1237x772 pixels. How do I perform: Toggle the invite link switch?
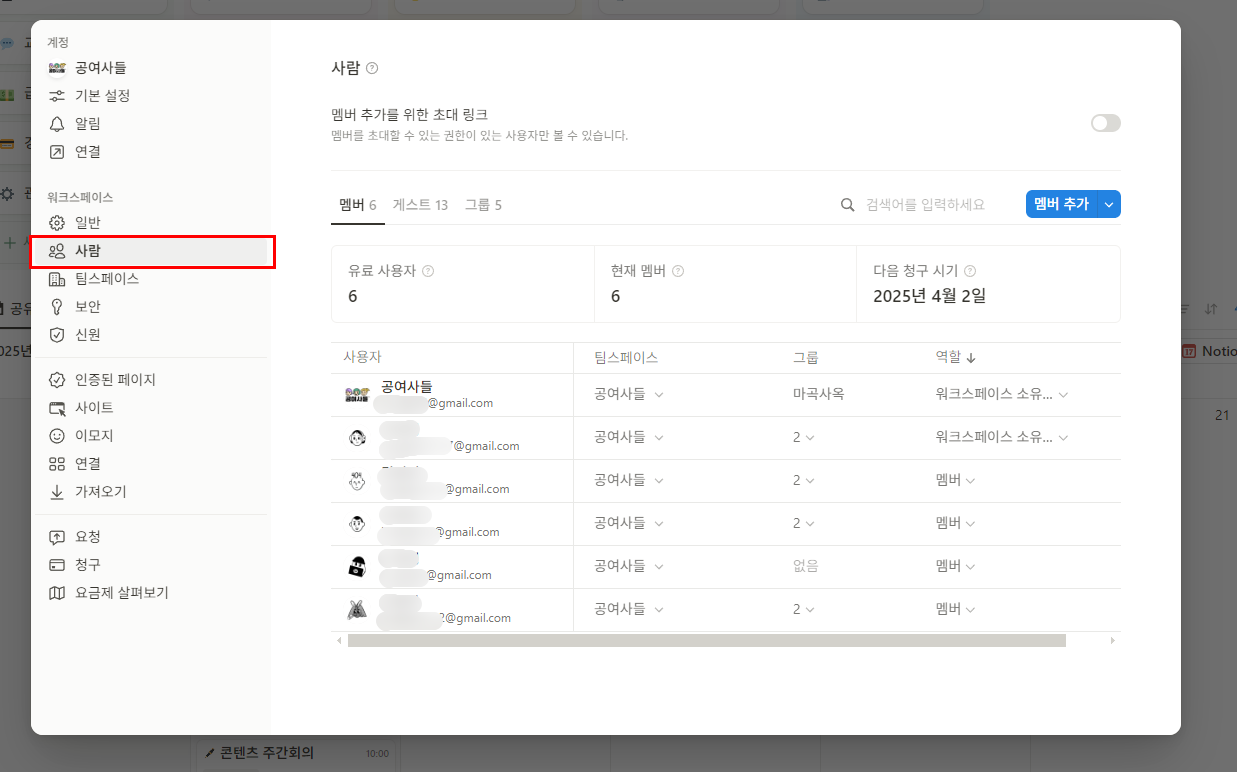click(x=1106, y=123)
